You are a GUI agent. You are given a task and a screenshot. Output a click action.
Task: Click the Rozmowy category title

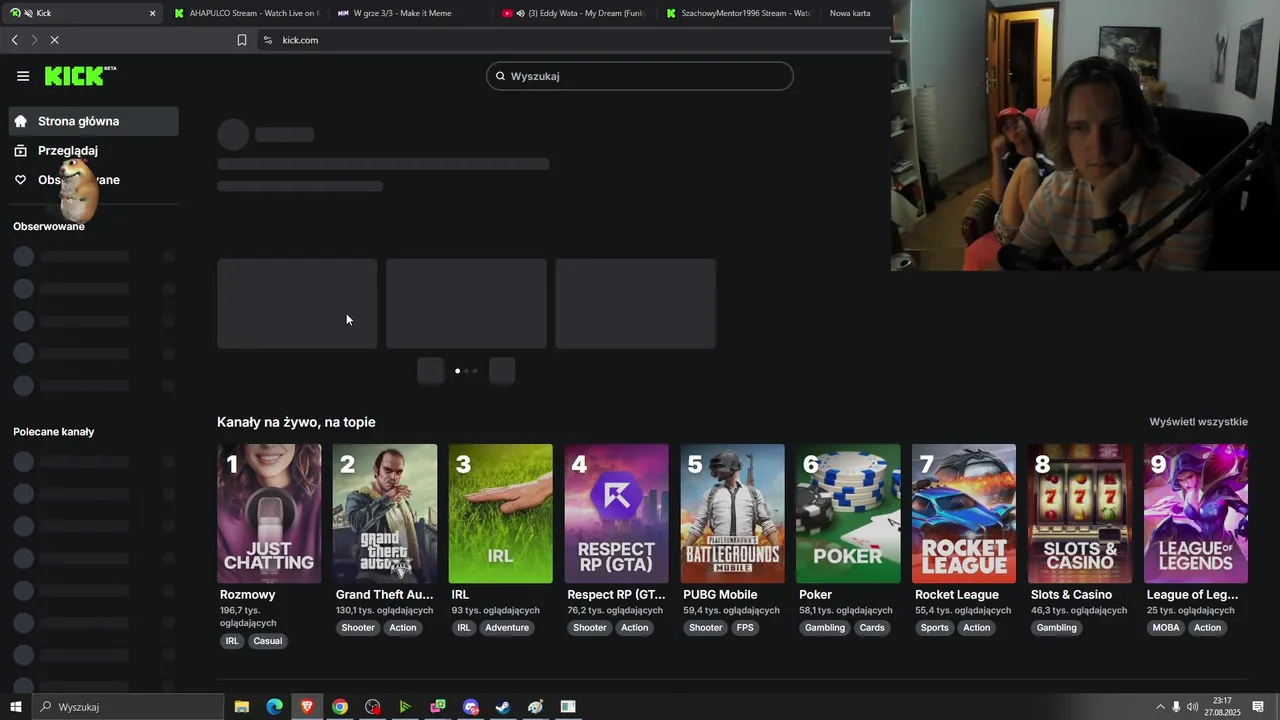click(247, 594)
